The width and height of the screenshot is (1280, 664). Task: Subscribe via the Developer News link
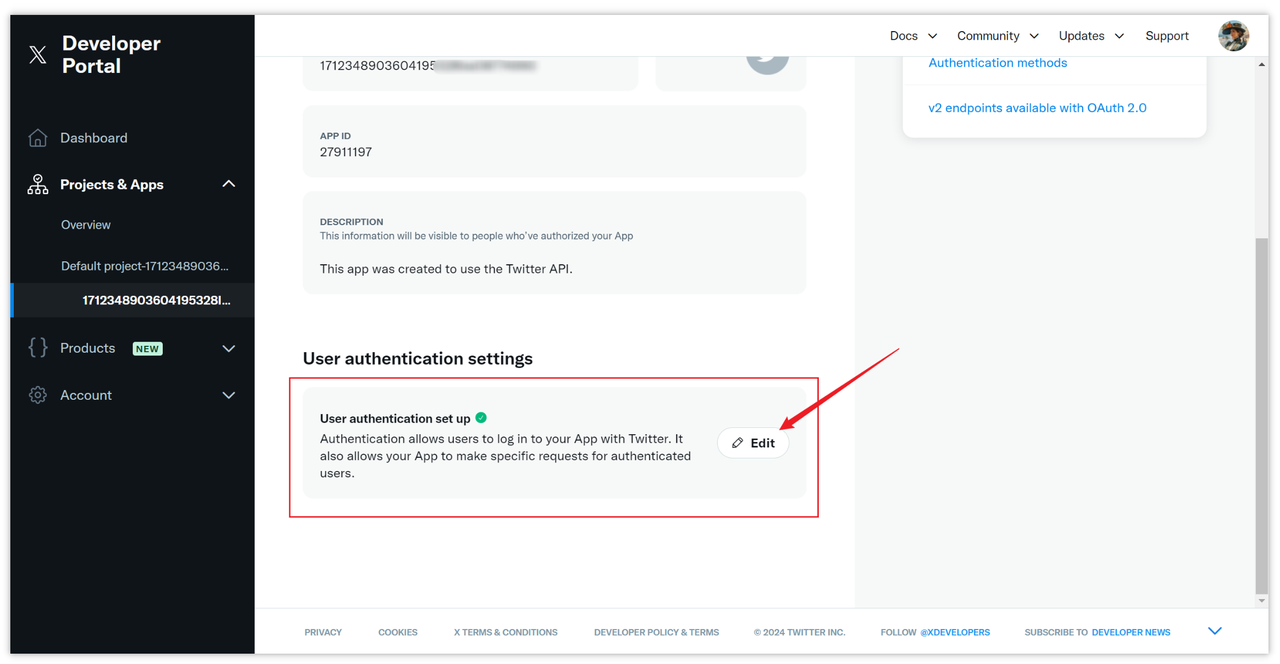pos(1131,633)
